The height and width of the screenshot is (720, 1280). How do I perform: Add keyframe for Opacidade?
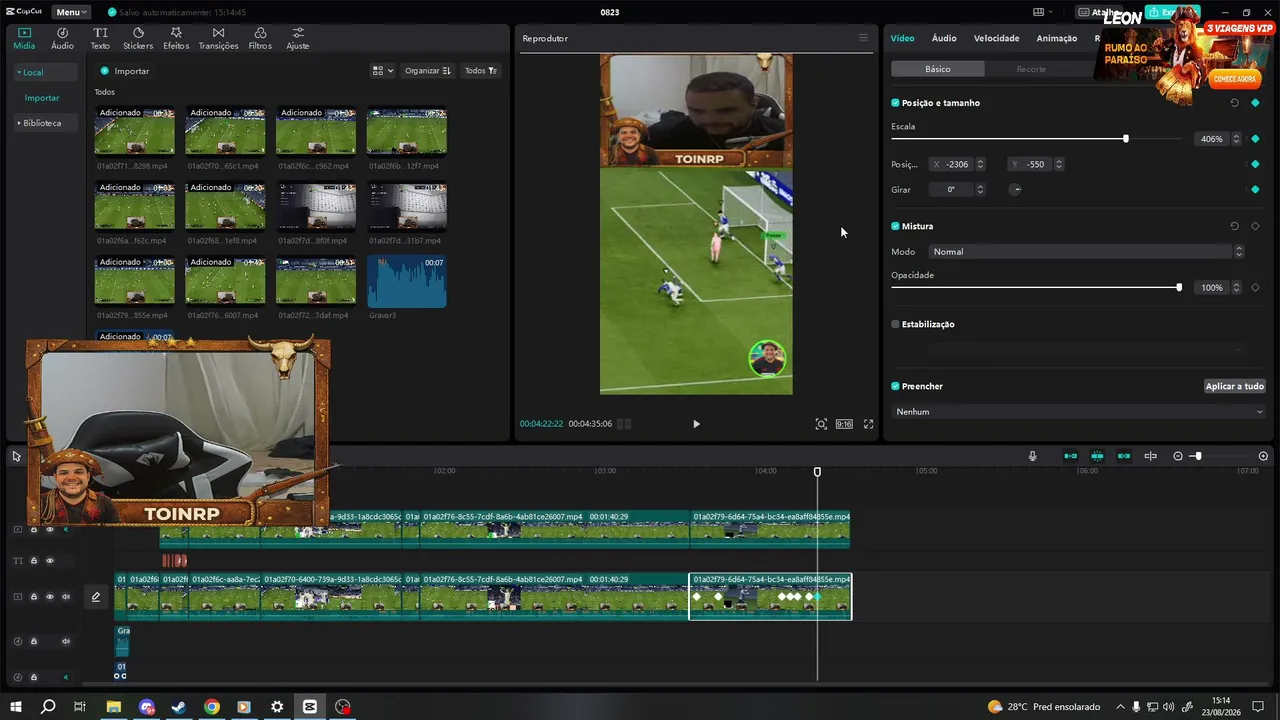1255,287
